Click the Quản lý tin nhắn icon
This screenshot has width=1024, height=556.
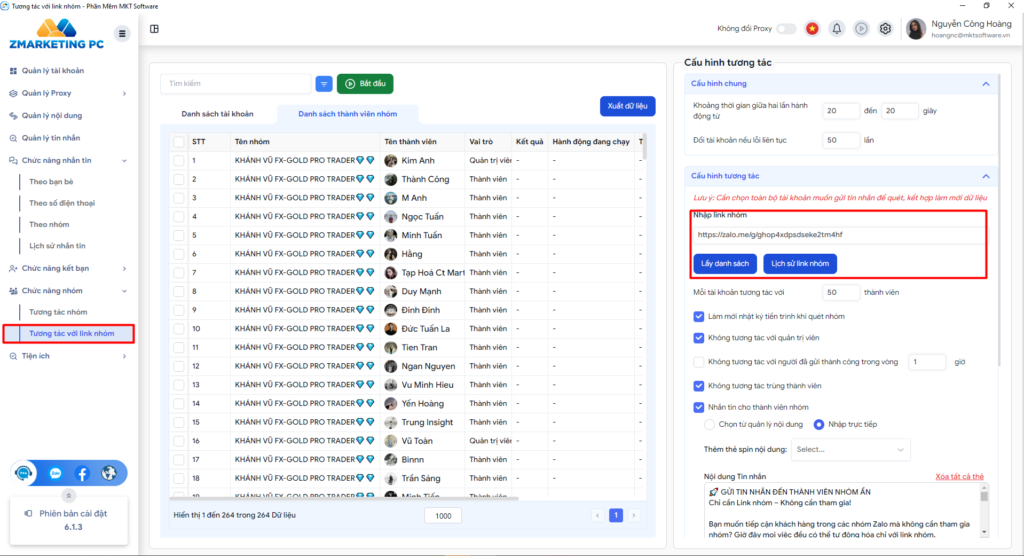13,138
